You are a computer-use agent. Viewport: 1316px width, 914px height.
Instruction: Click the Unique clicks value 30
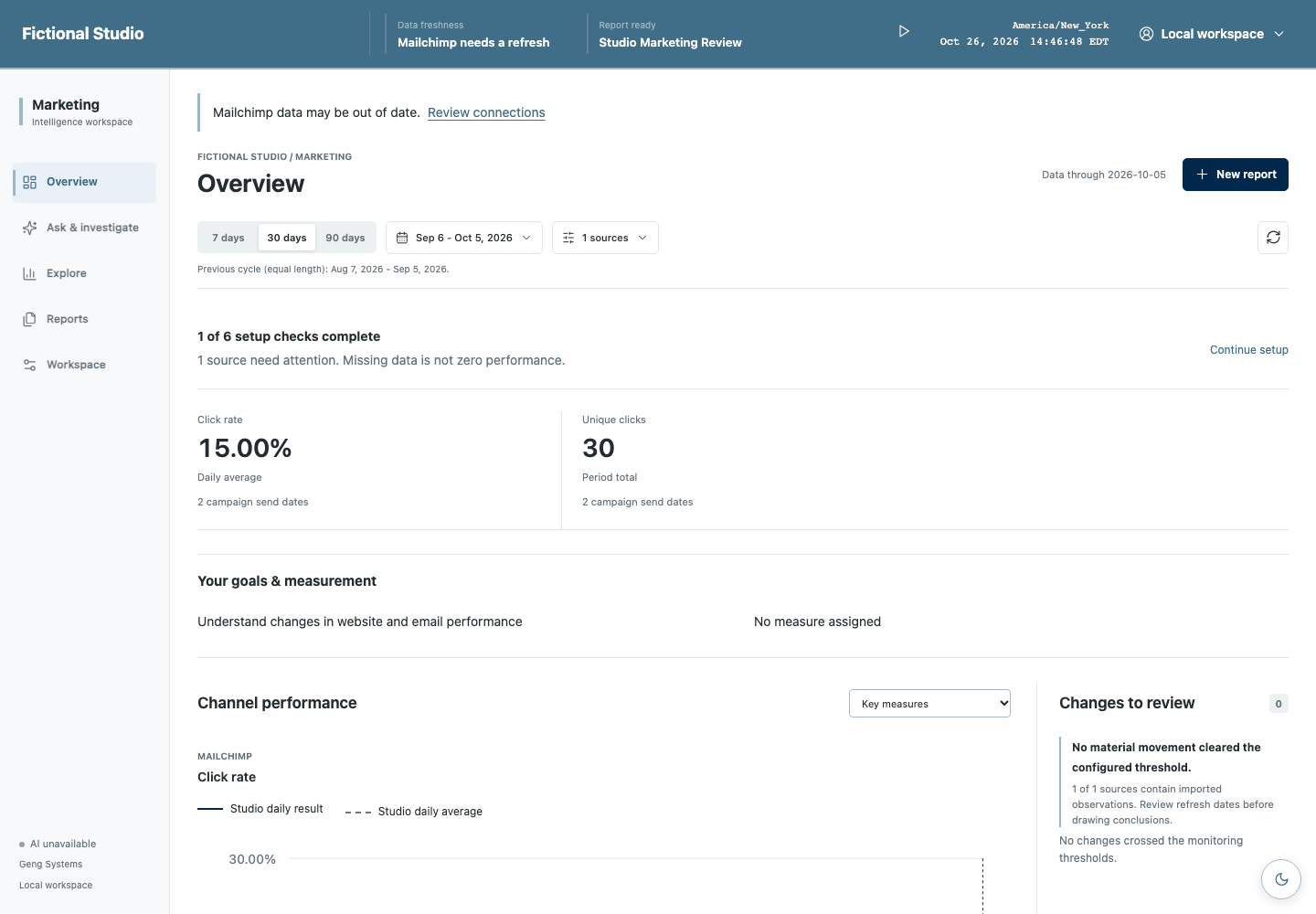599,449
